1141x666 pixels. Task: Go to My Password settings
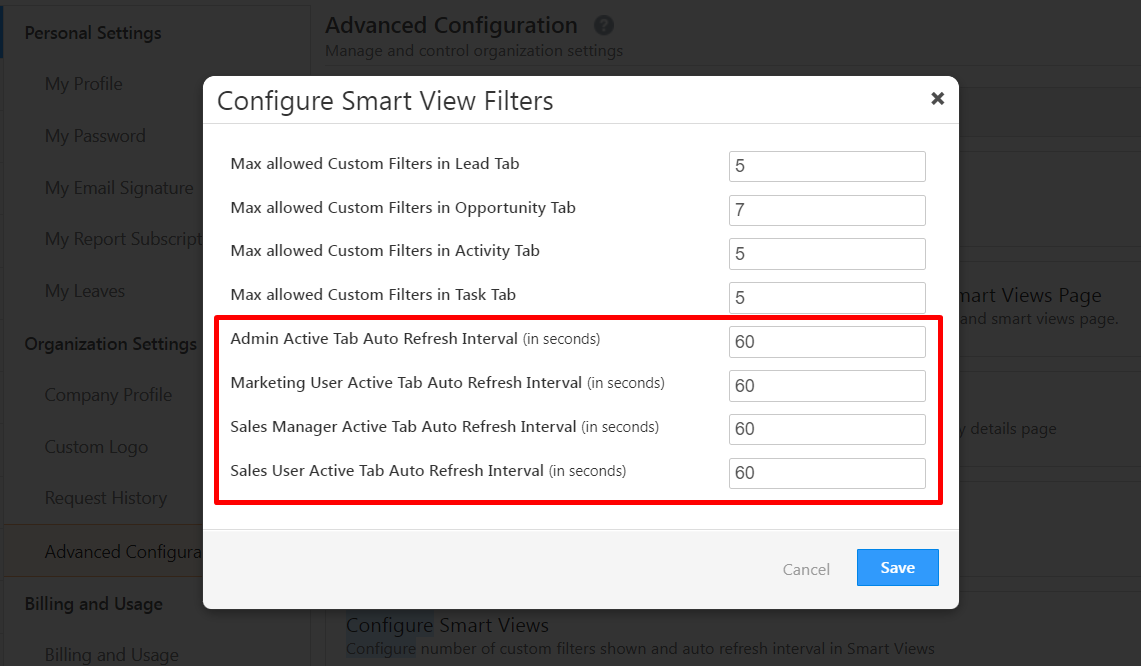(x=95, y=136)
